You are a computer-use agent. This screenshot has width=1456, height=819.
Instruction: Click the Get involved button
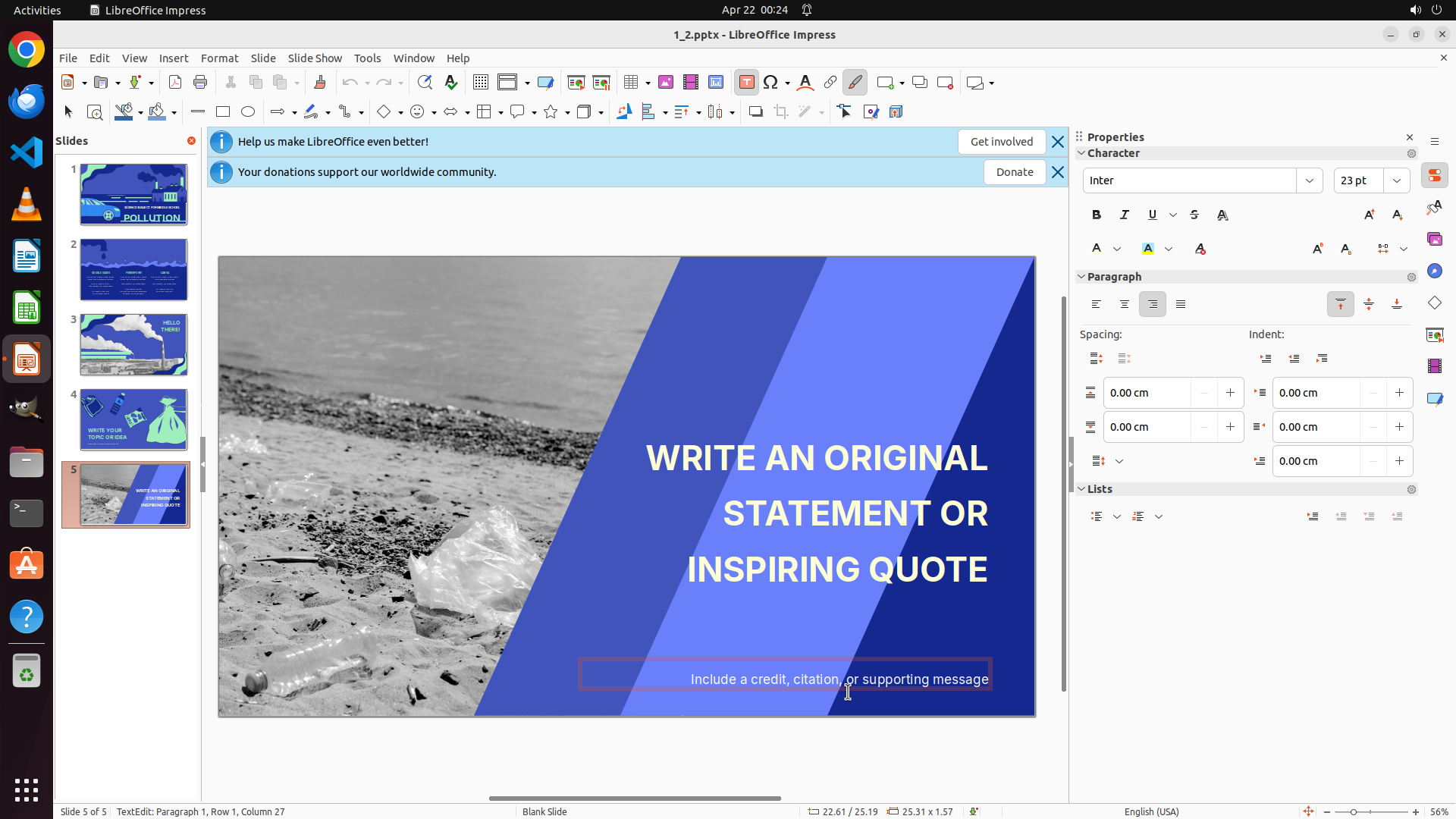[x=1001, y=142]
